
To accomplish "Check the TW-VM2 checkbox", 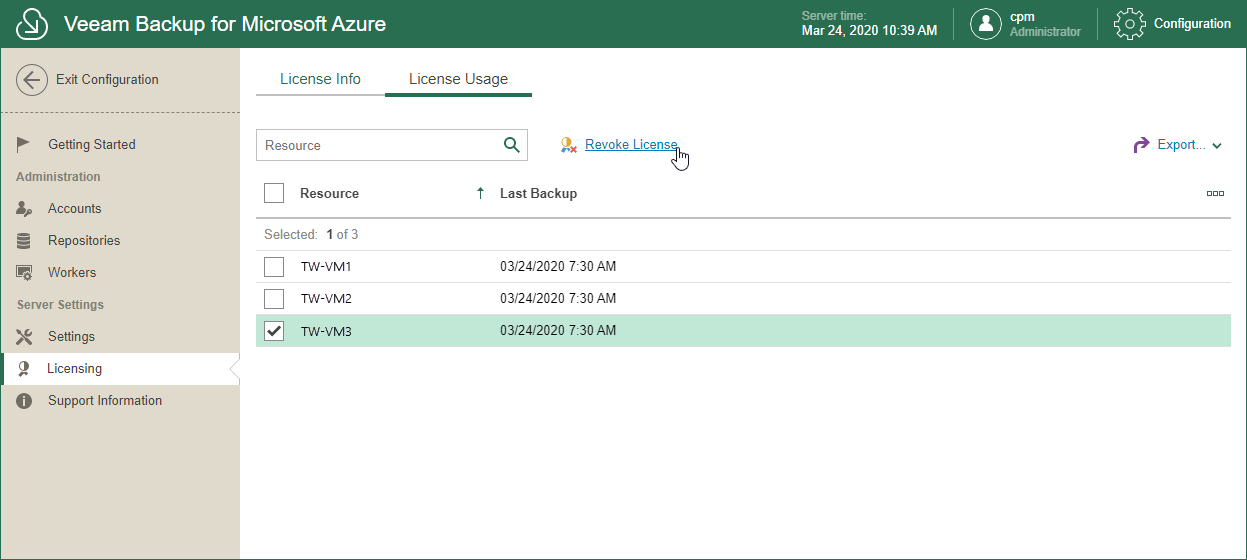I will [274, 299].
